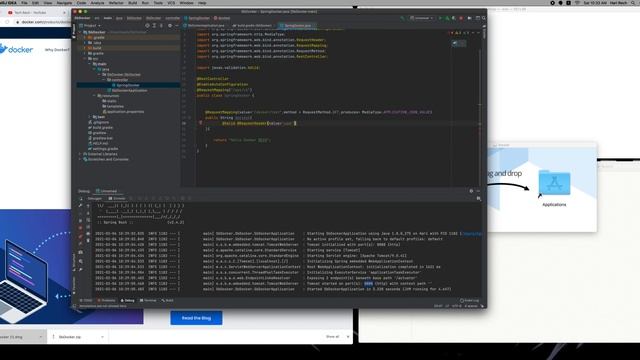This screenshot has width=640, height=360.
Task: Click Expand All icon in Project panel header
Action: click(154, 26)
